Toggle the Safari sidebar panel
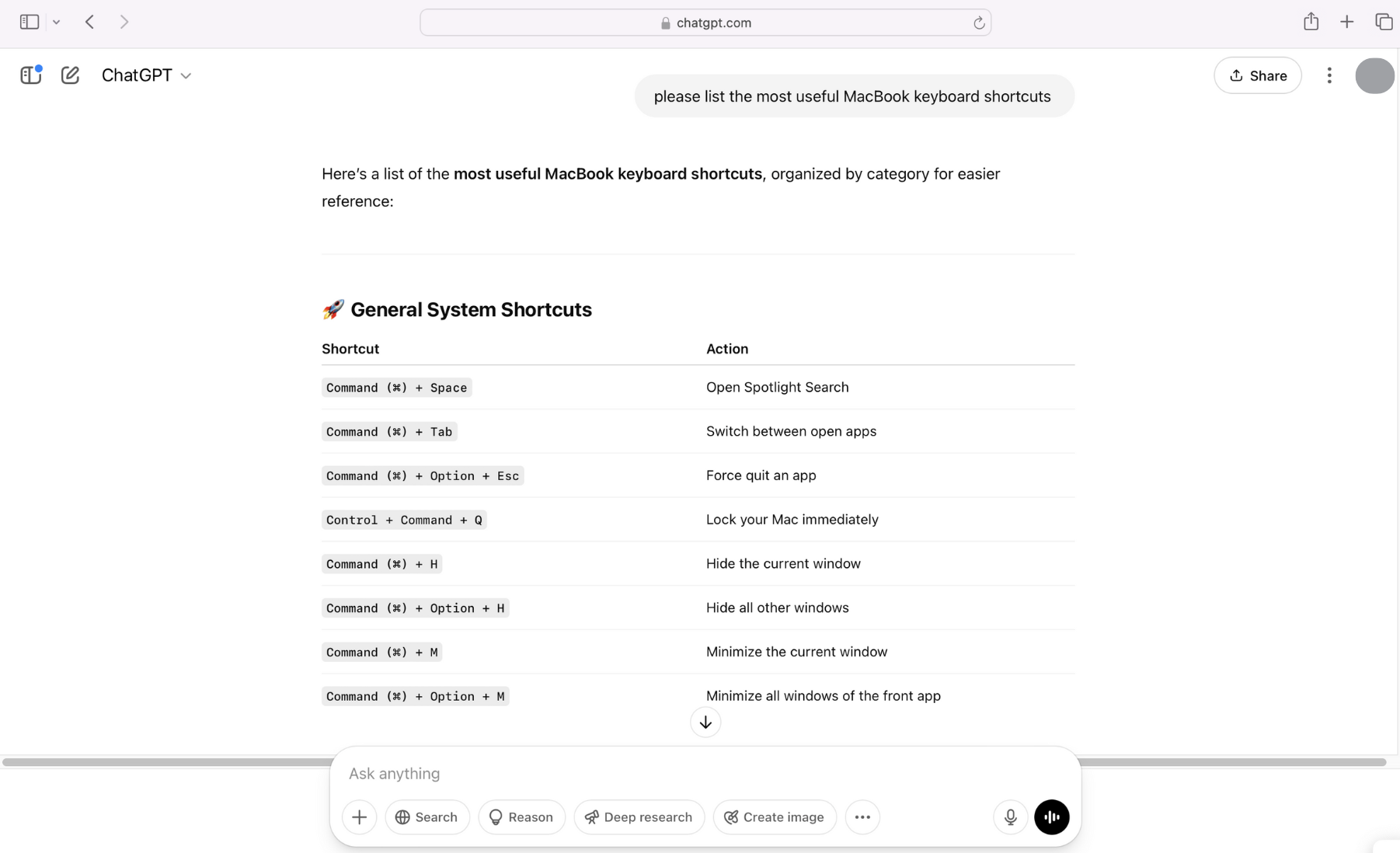This screenshot has width=1400, height=853. point(29,22)
